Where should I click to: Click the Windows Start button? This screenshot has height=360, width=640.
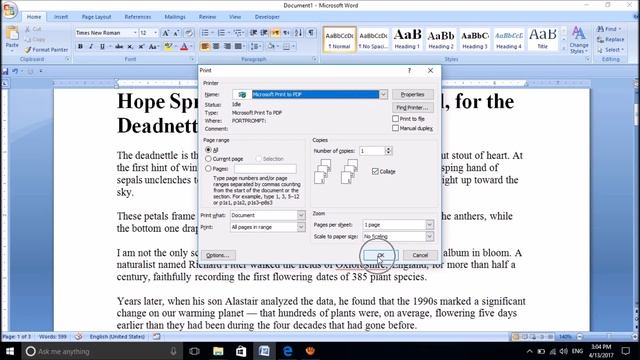[x=10, y=351]
